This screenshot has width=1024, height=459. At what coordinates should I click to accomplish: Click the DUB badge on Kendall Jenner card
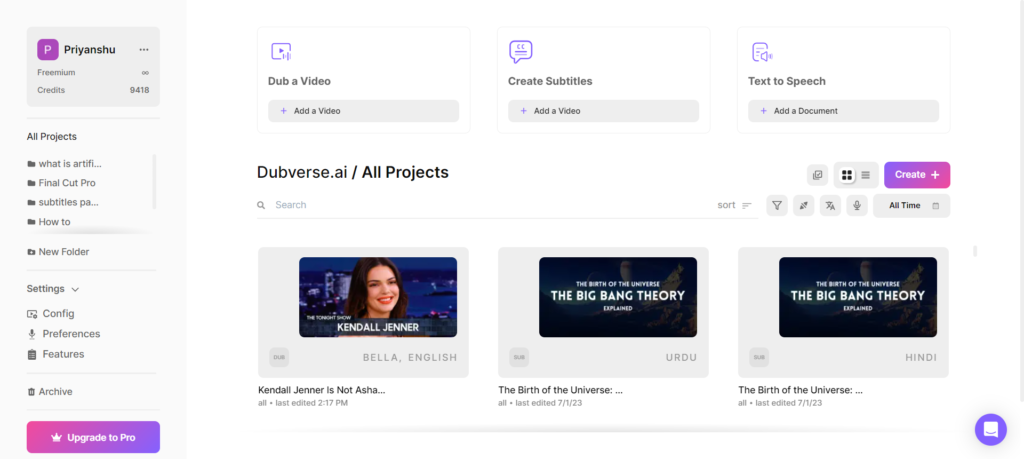point(280,357)
